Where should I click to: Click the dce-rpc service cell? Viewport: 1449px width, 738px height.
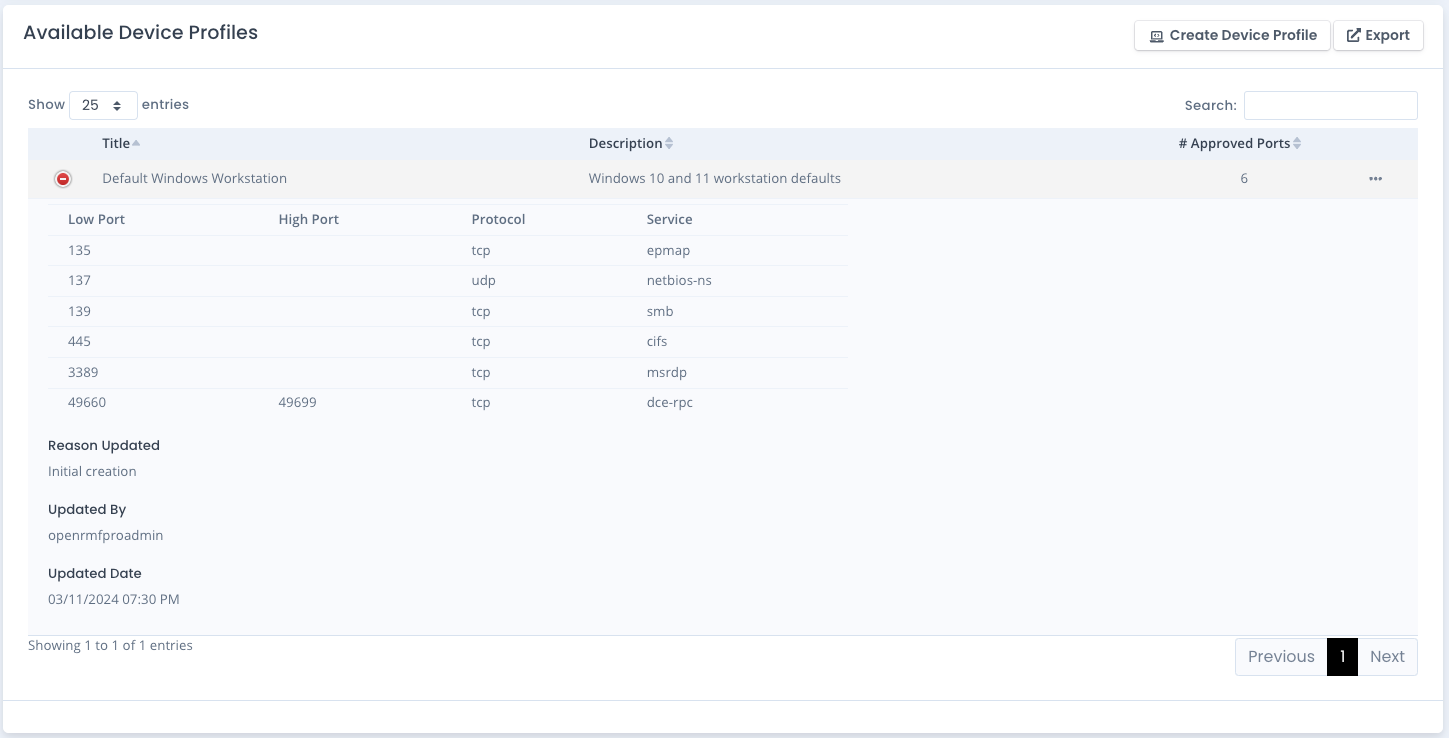670,402
